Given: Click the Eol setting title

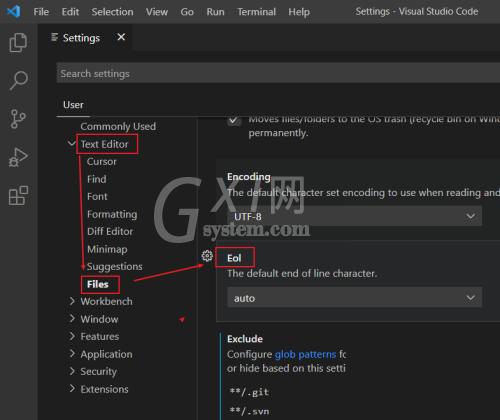Looking at the screenshot, I should pyautogui.click(x=234, y=258).
